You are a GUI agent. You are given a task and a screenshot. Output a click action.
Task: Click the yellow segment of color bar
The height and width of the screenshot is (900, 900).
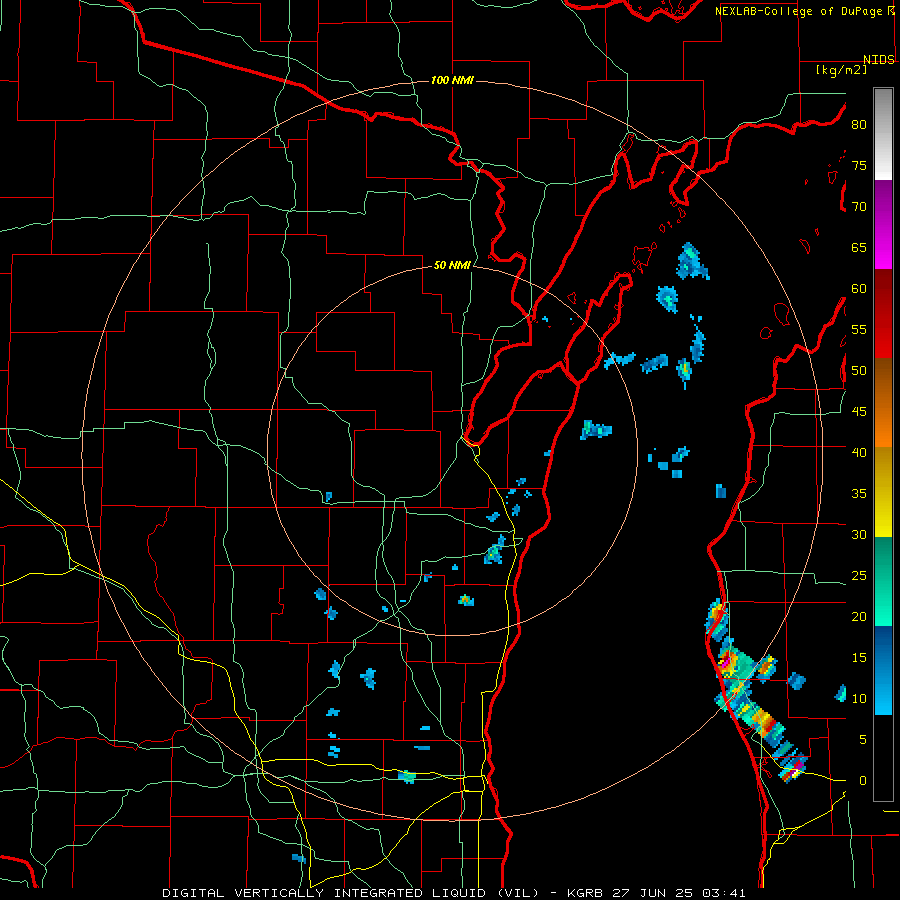[x=883, y=492]
